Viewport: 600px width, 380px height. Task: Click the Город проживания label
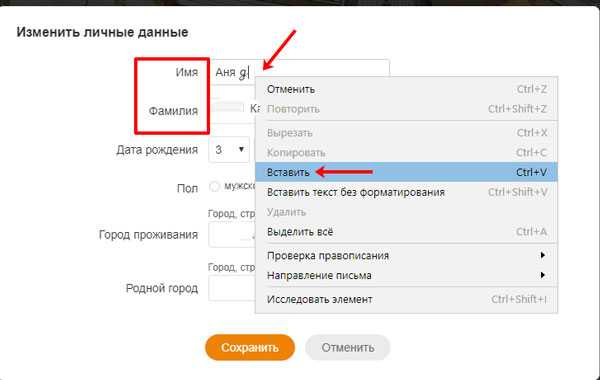coord(148,235)
